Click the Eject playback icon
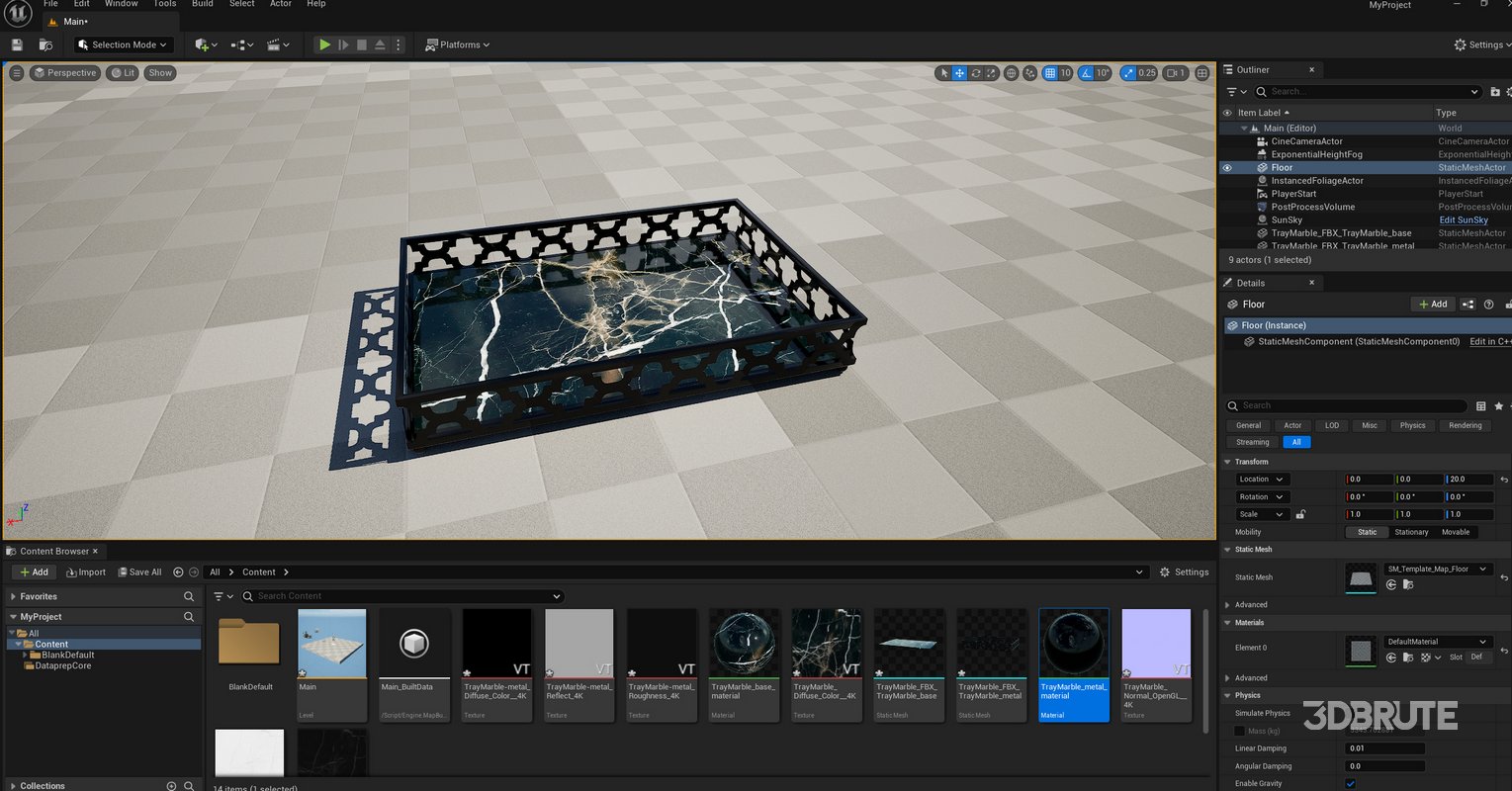The image size is (1512, 791). (x=380, y=44)
